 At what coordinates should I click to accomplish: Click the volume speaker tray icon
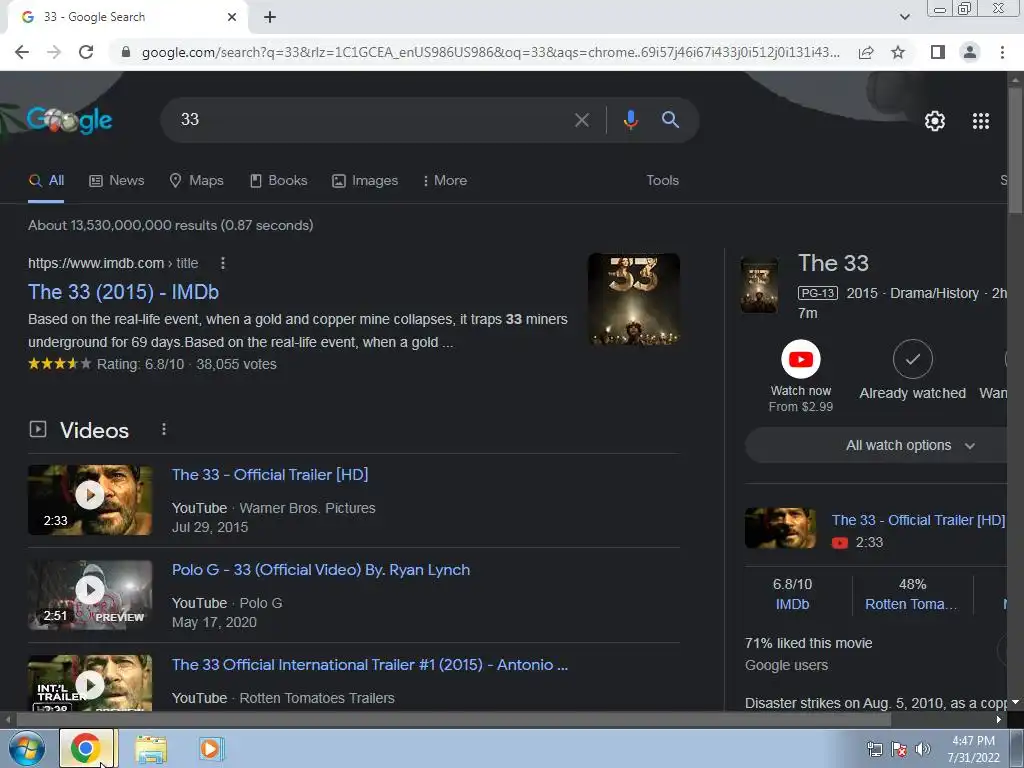pos(922,749)
